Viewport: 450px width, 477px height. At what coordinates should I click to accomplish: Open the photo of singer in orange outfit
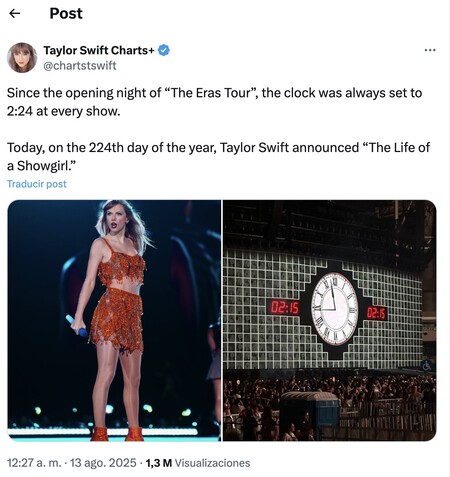click(114, 320)
